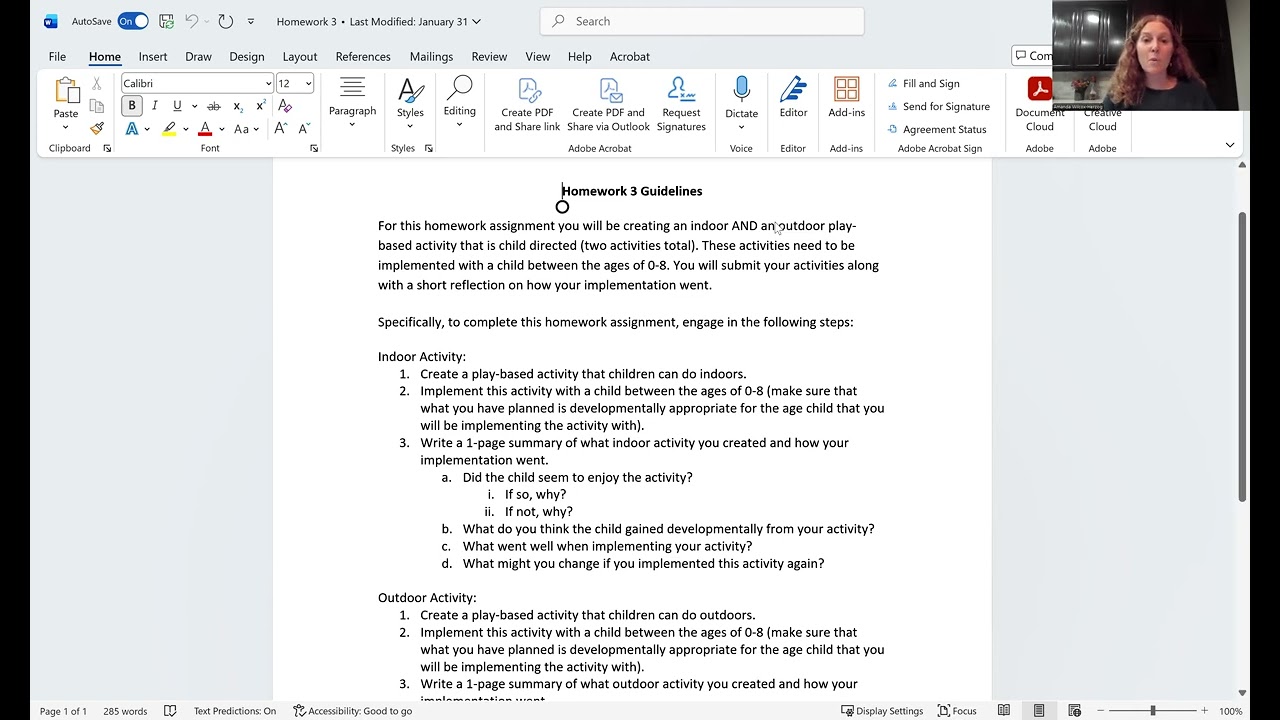Click the Redo arrow icon
Viewport: 1280px width, 720px height.
pyautogui.click(x=225, y=21)
